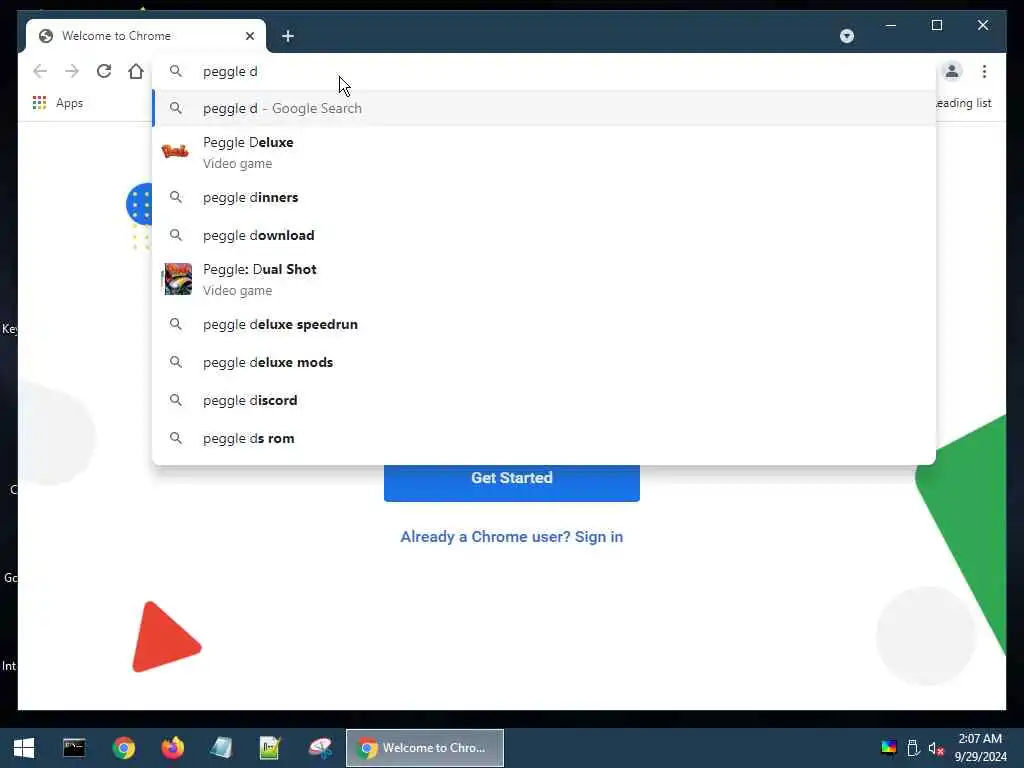Image resolution: width=1024 pixels, height=768 pixels.
Task: Click search icon beside "peggle download"
Action: [x=176, y=234]
